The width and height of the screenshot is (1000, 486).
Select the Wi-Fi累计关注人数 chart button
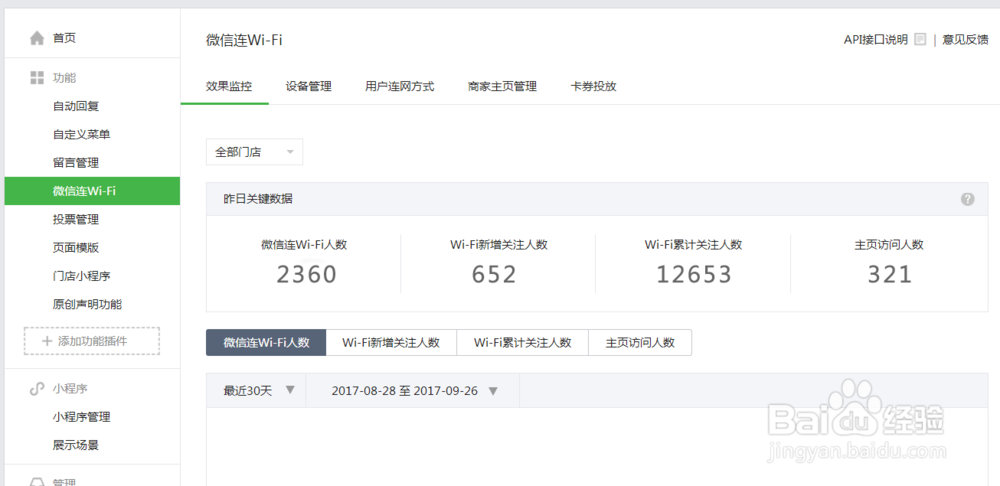point(522,342)
